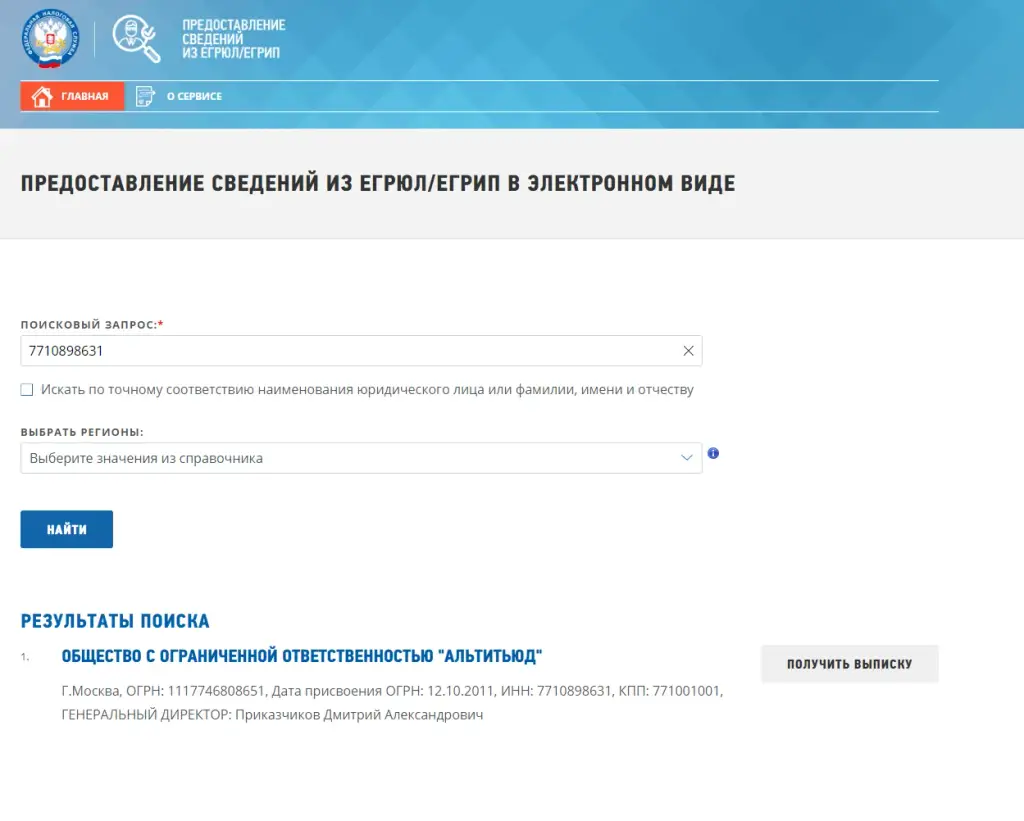This screenshot has height=821, width=1024.
Task: Click the ПОИСКОВЫЙ ЗАПРОС field label
Action: pos(92,325)
